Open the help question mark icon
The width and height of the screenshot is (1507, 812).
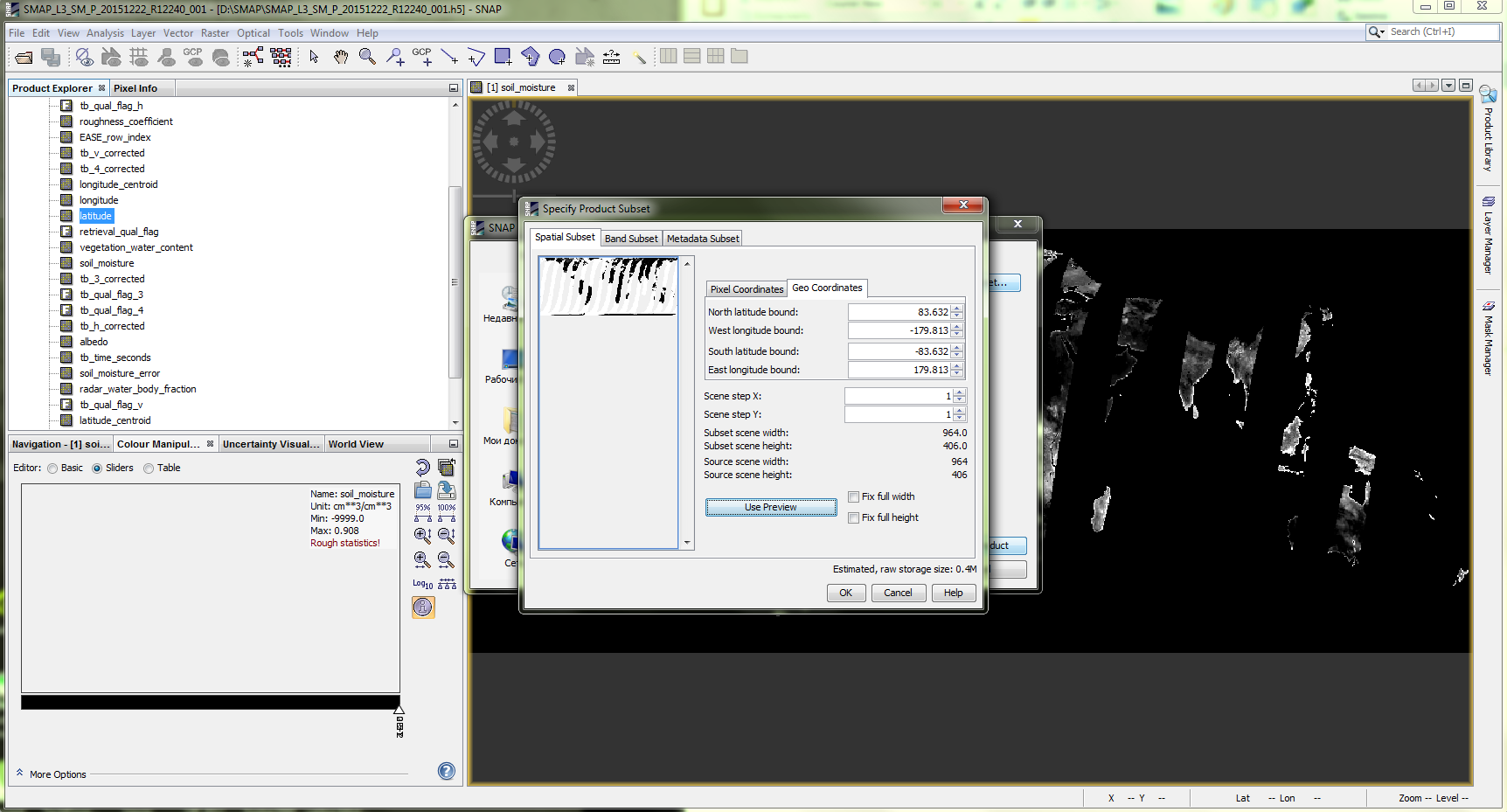click(446, 771)
